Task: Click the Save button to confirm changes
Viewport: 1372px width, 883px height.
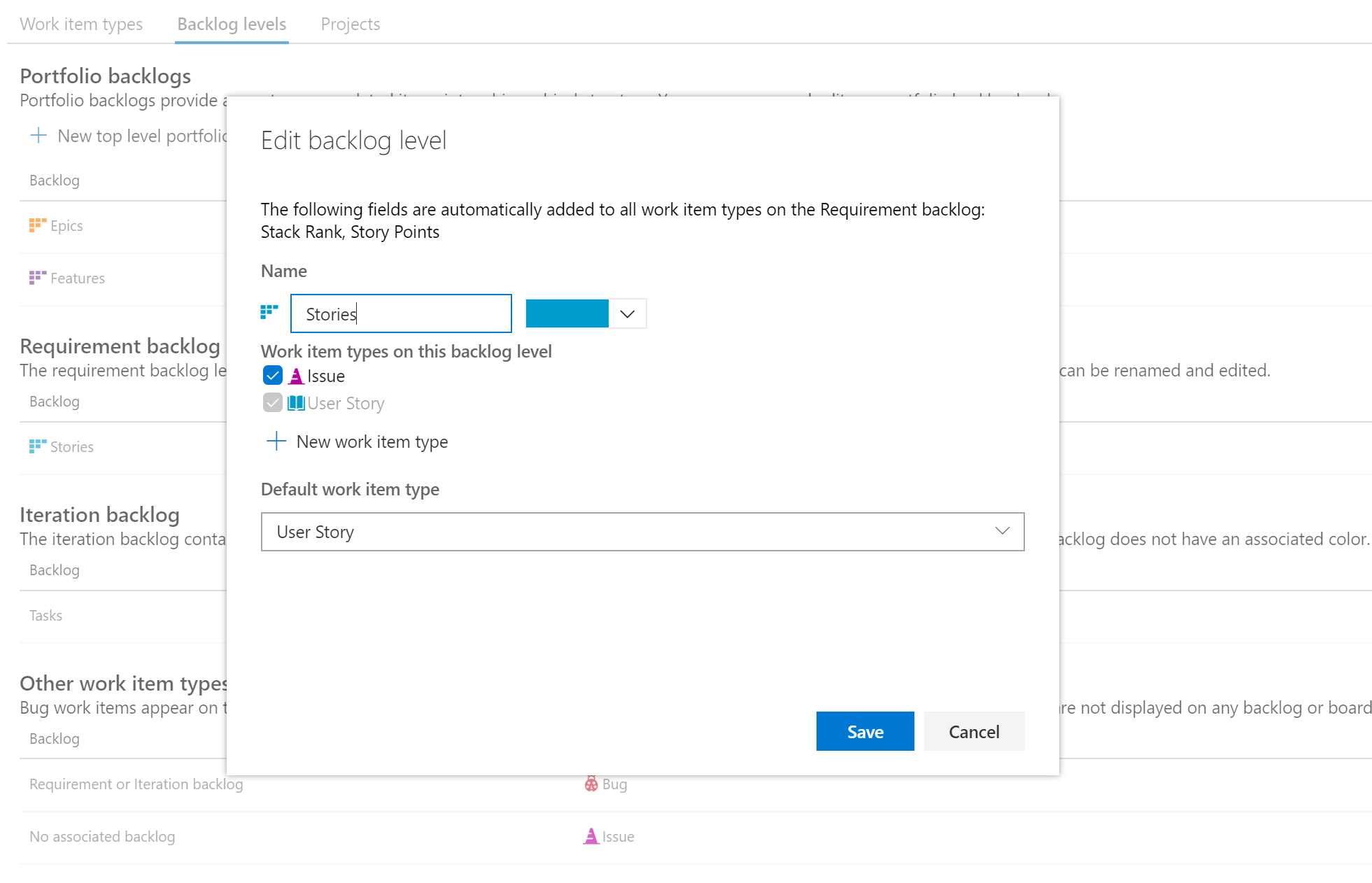Action: pos(865,731)
